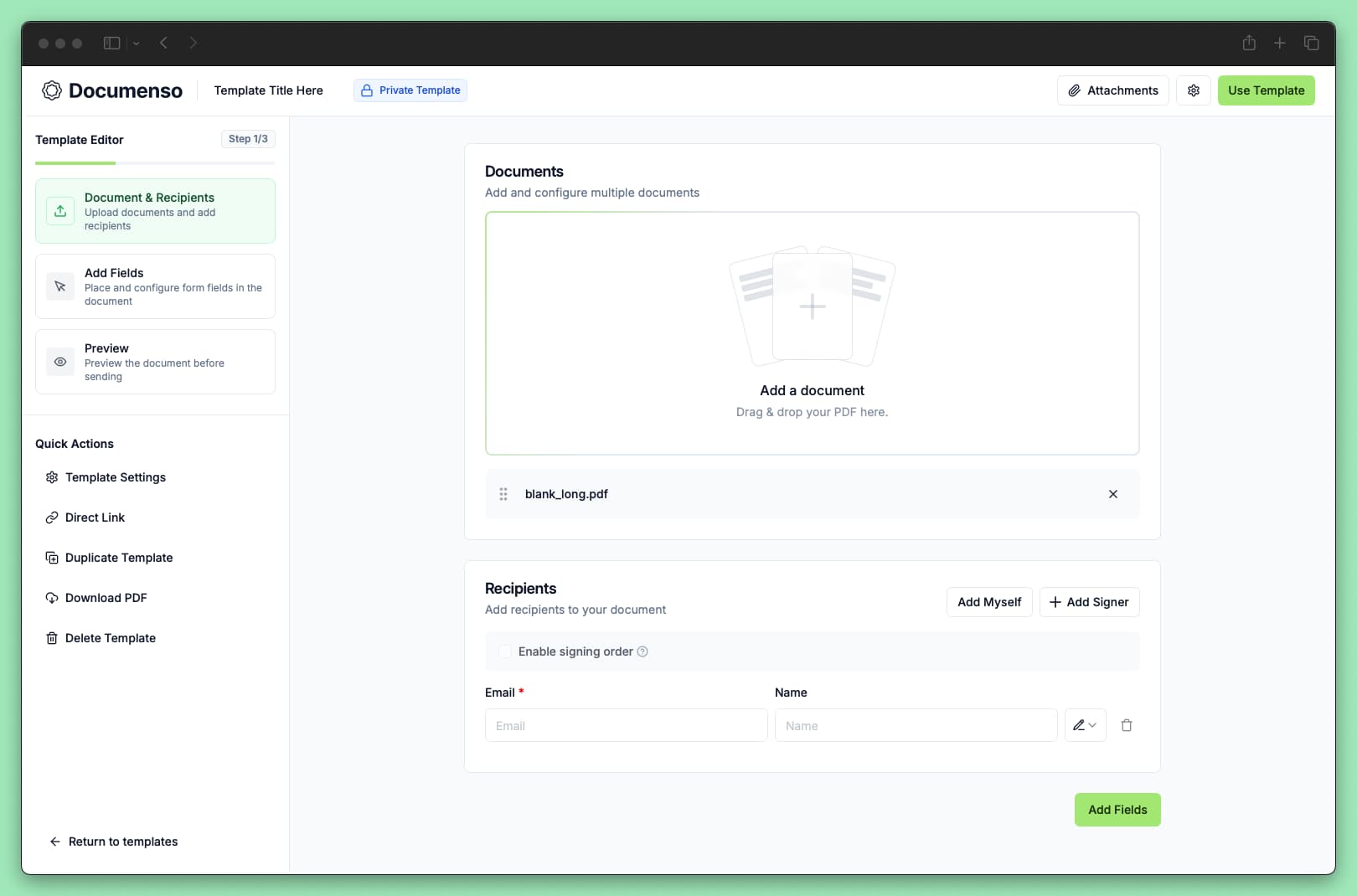This screenshot has width=1357, height=896.
Task: Click the Email input field
Action: point(626,725)
